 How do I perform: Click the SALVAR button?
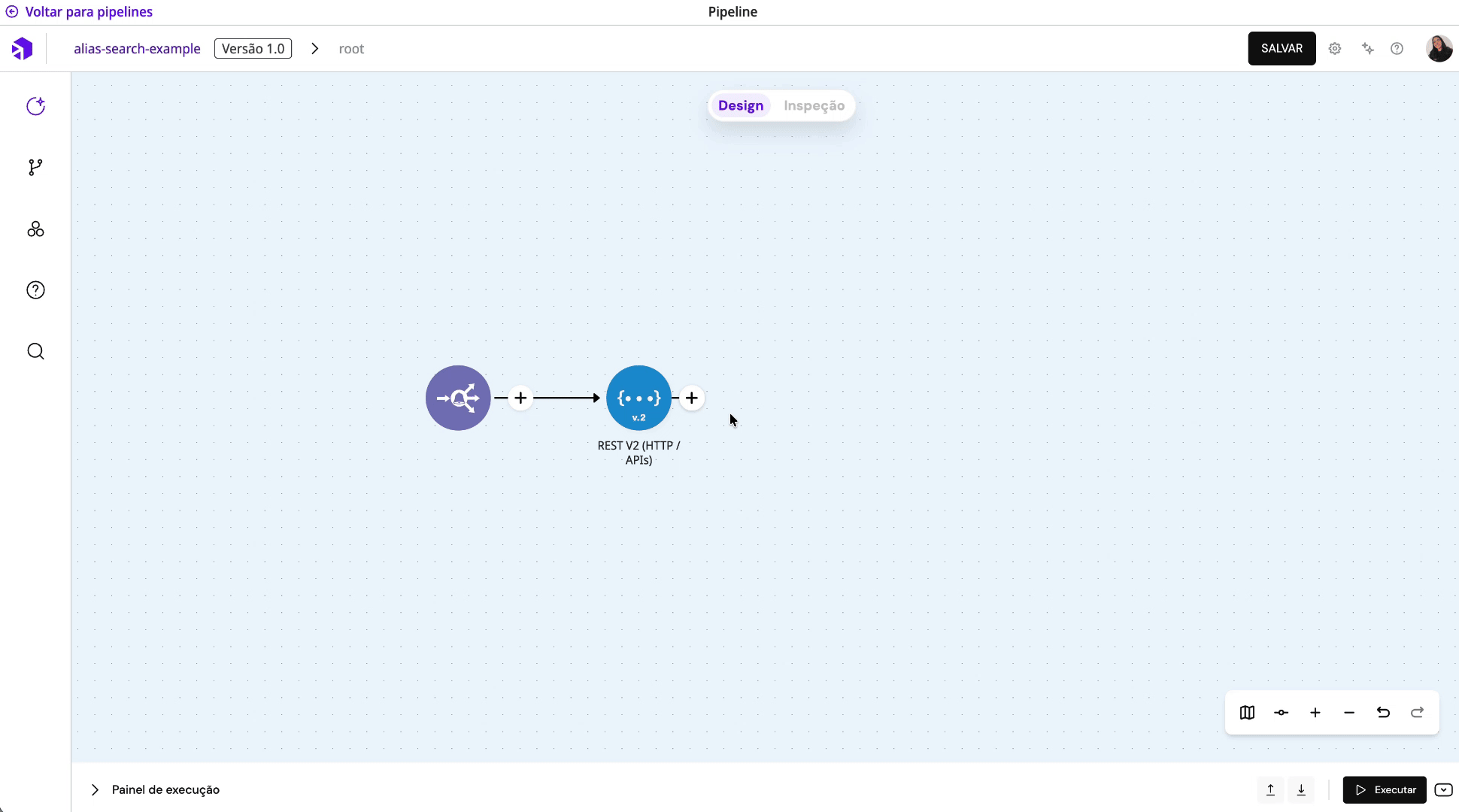click(1282, 49)
